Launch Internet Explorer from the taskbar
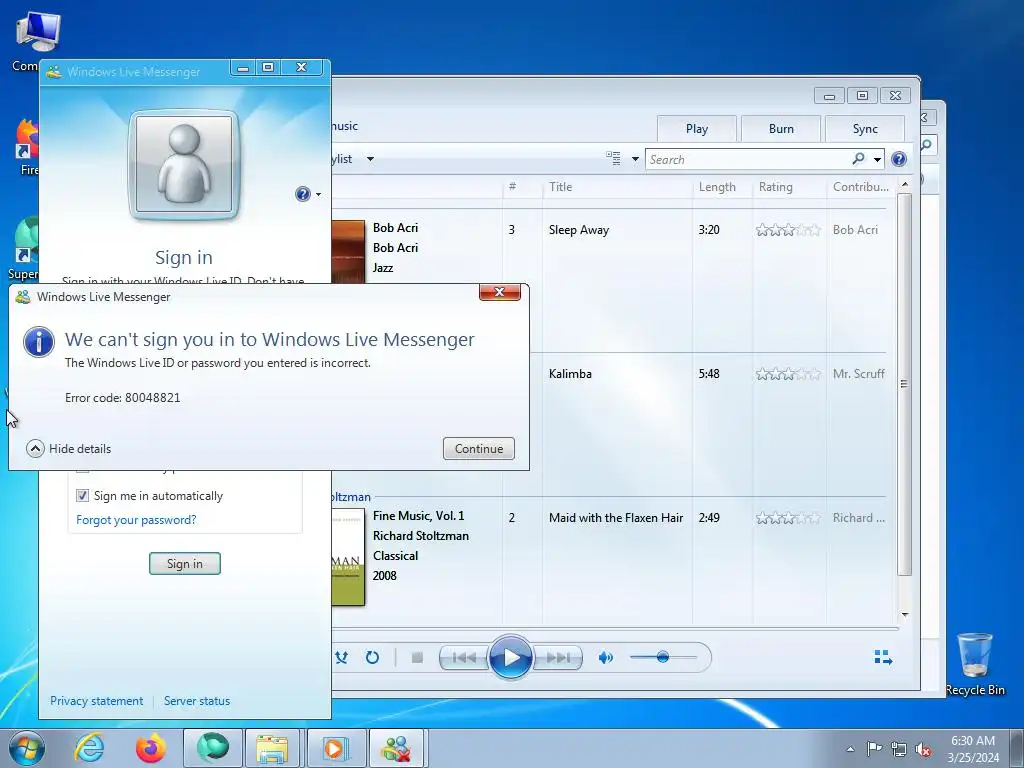This screenshot has height=768, width=1024. pyautogui.click(x=89, y=748)
